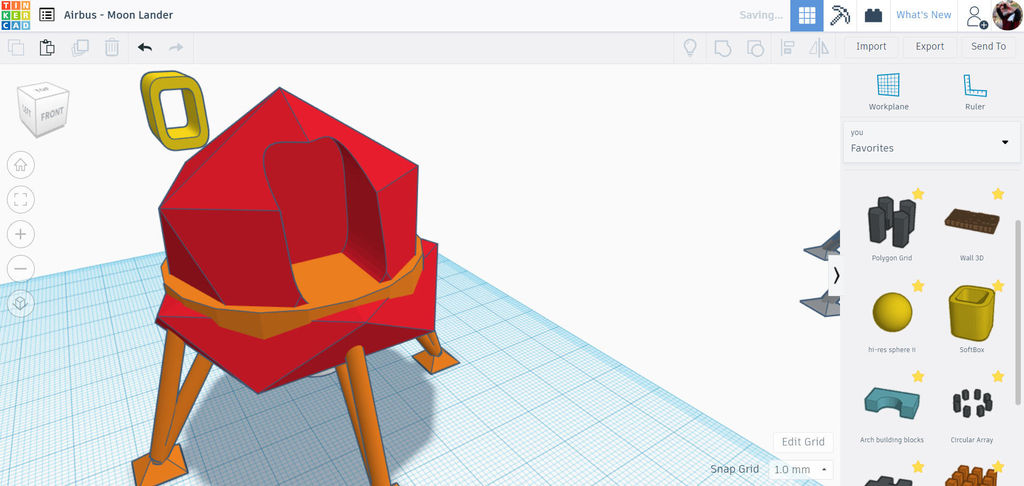Click the Edit Grid button
Image resolution: width=1024 pixels, height=486 pixels.
point(803,442)
